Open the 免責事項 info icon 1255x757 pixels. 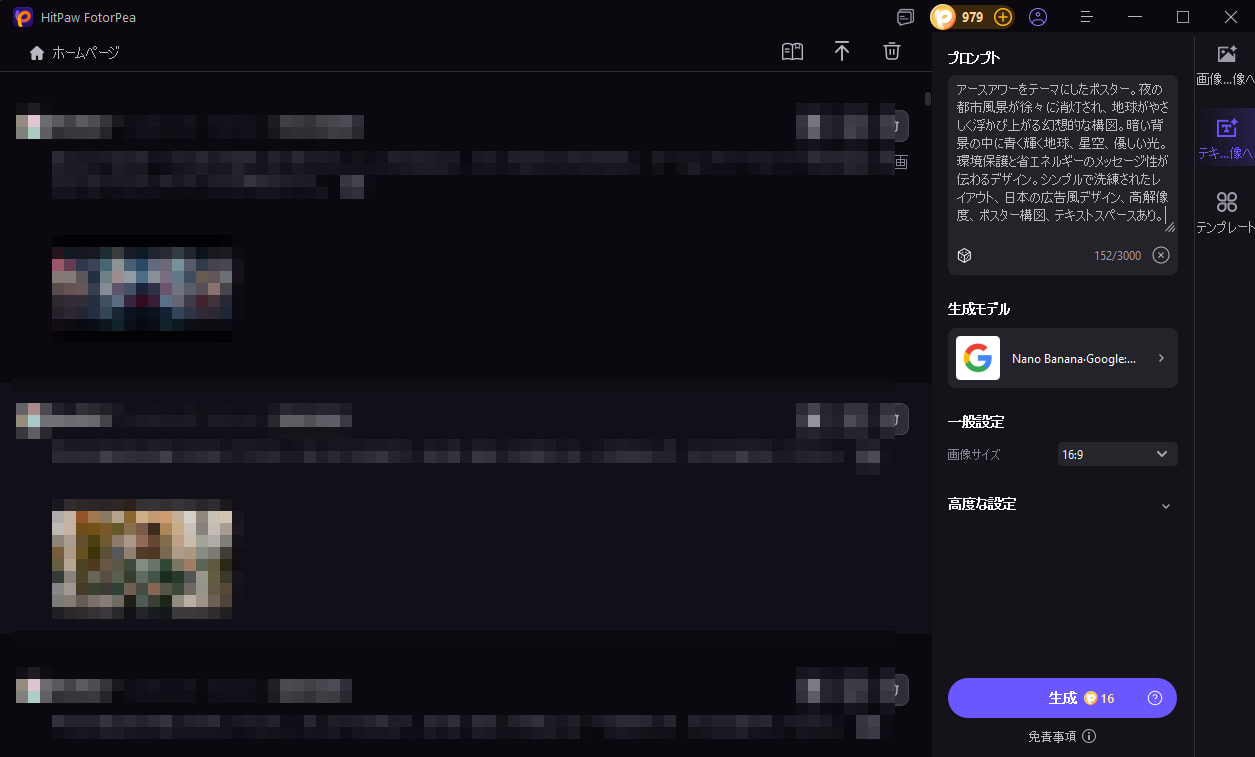coord(1089,736)
